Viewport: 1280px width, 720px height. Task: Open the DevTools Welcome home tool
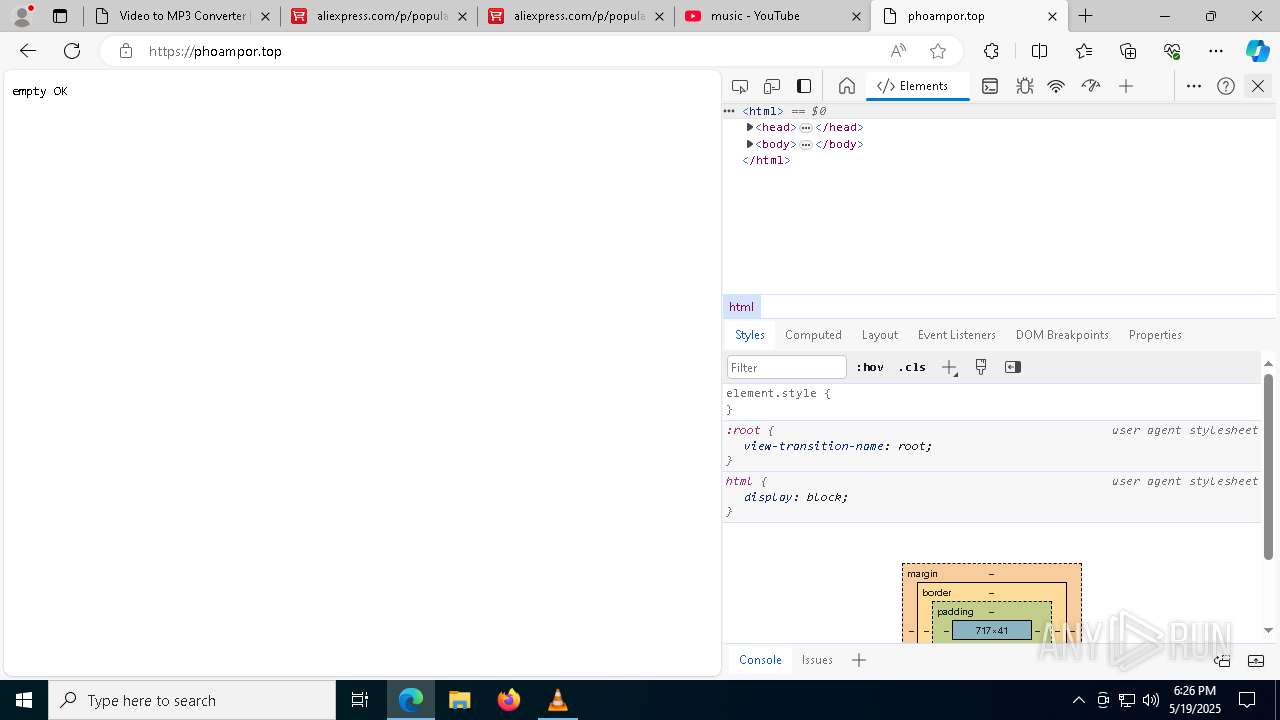[x=846, y=86]
